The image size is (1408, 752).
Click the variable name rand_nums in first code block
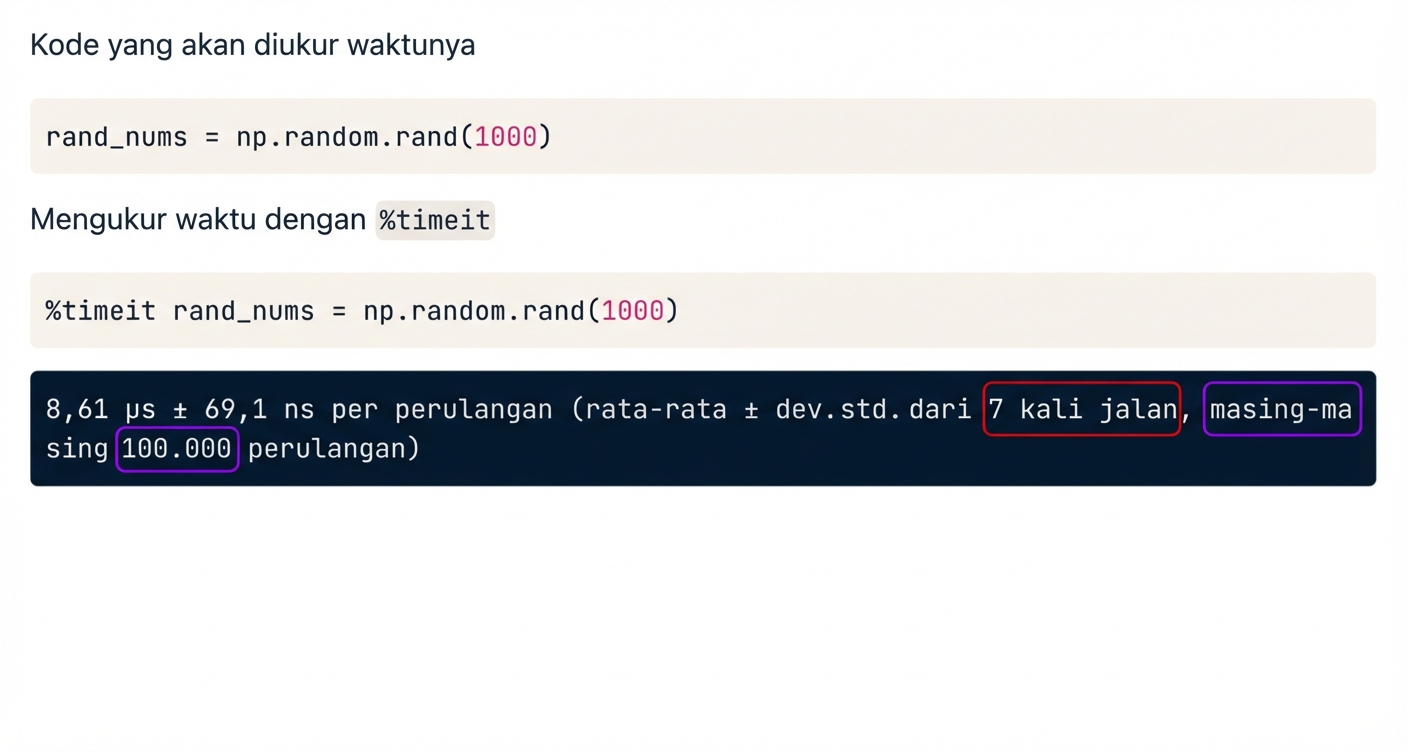pos(116,136)
